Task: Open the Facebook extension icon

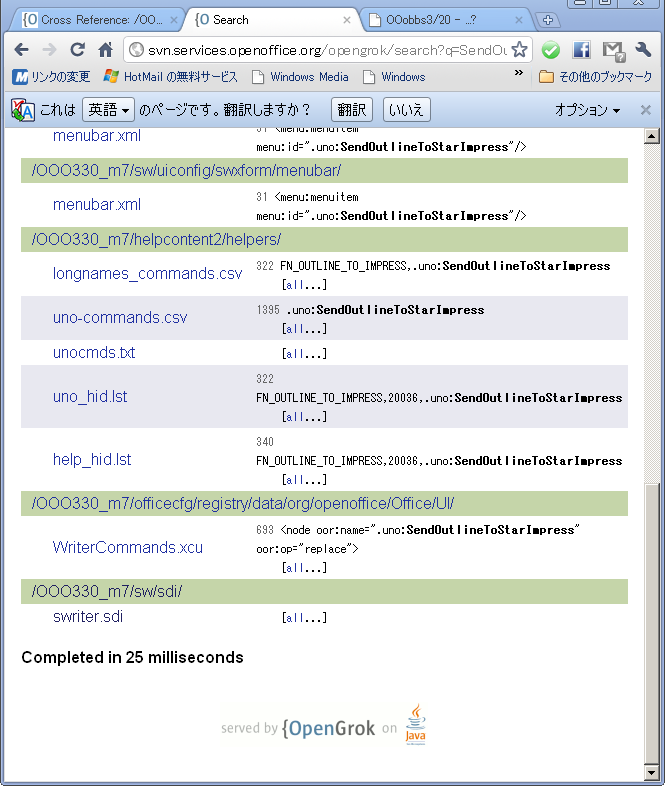Action: [x=581, y=50]
